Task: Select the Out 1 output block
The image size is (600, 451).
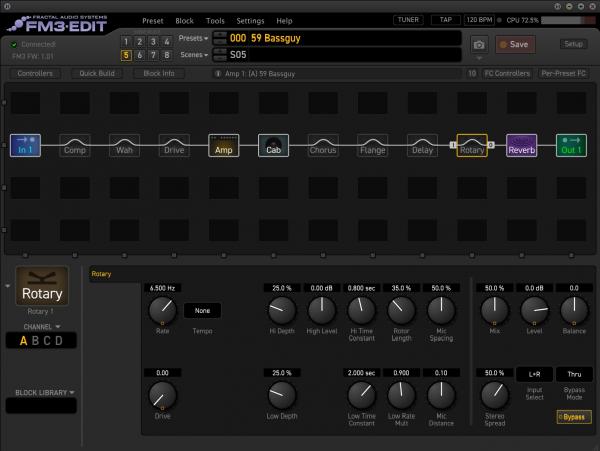Action: click(571, 145)
